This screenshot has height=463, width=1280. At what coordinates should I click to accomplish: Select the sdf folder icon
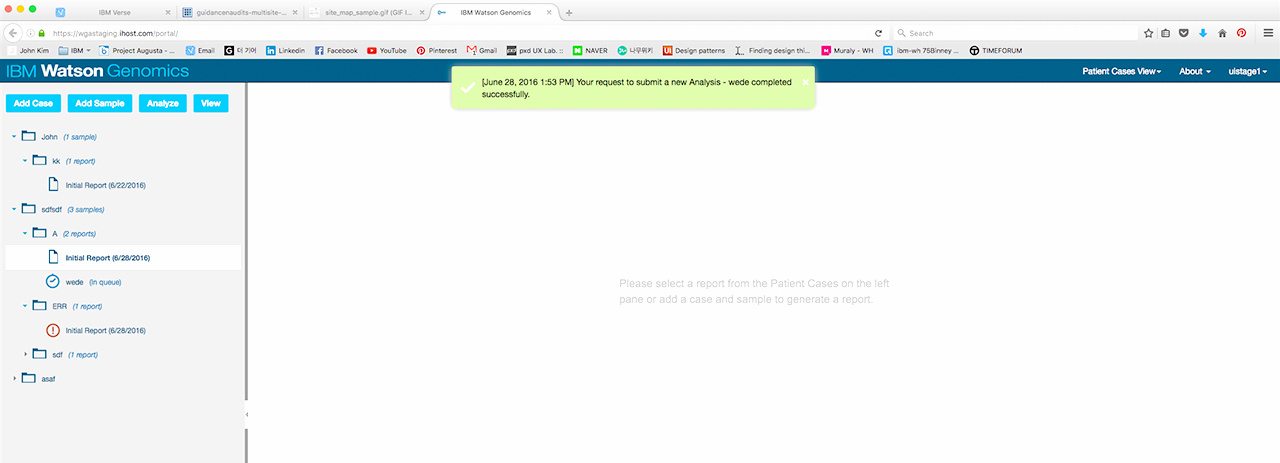(40, 354)
